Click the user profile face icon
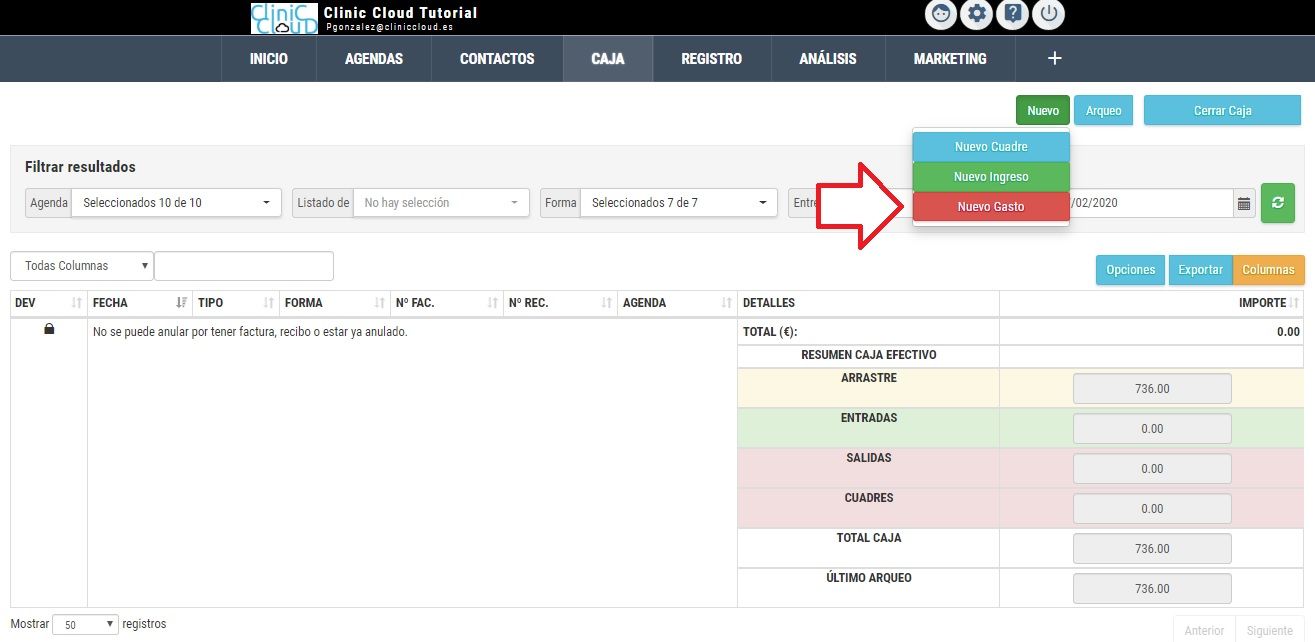Screen dimensions: 1315x642 (x=941, y=15)
